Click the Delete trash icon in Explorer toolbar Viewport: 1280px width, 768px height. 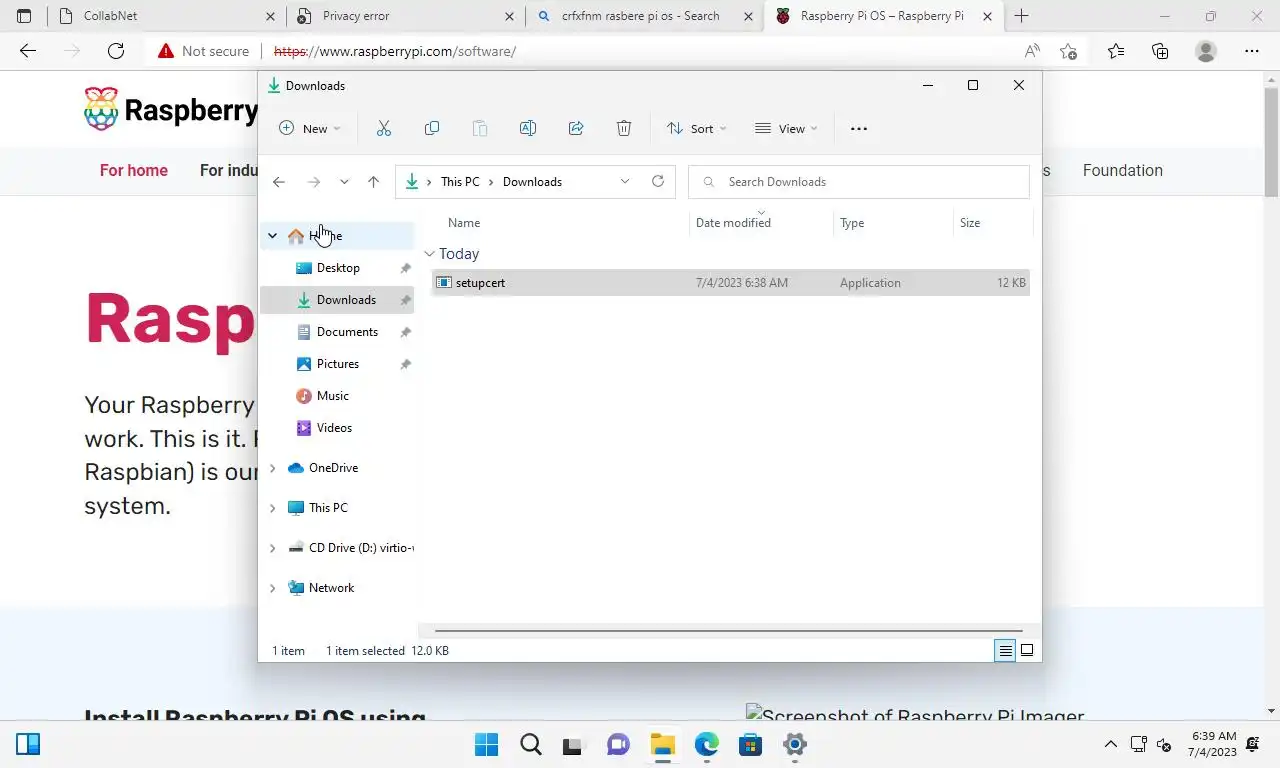(624, 128)
